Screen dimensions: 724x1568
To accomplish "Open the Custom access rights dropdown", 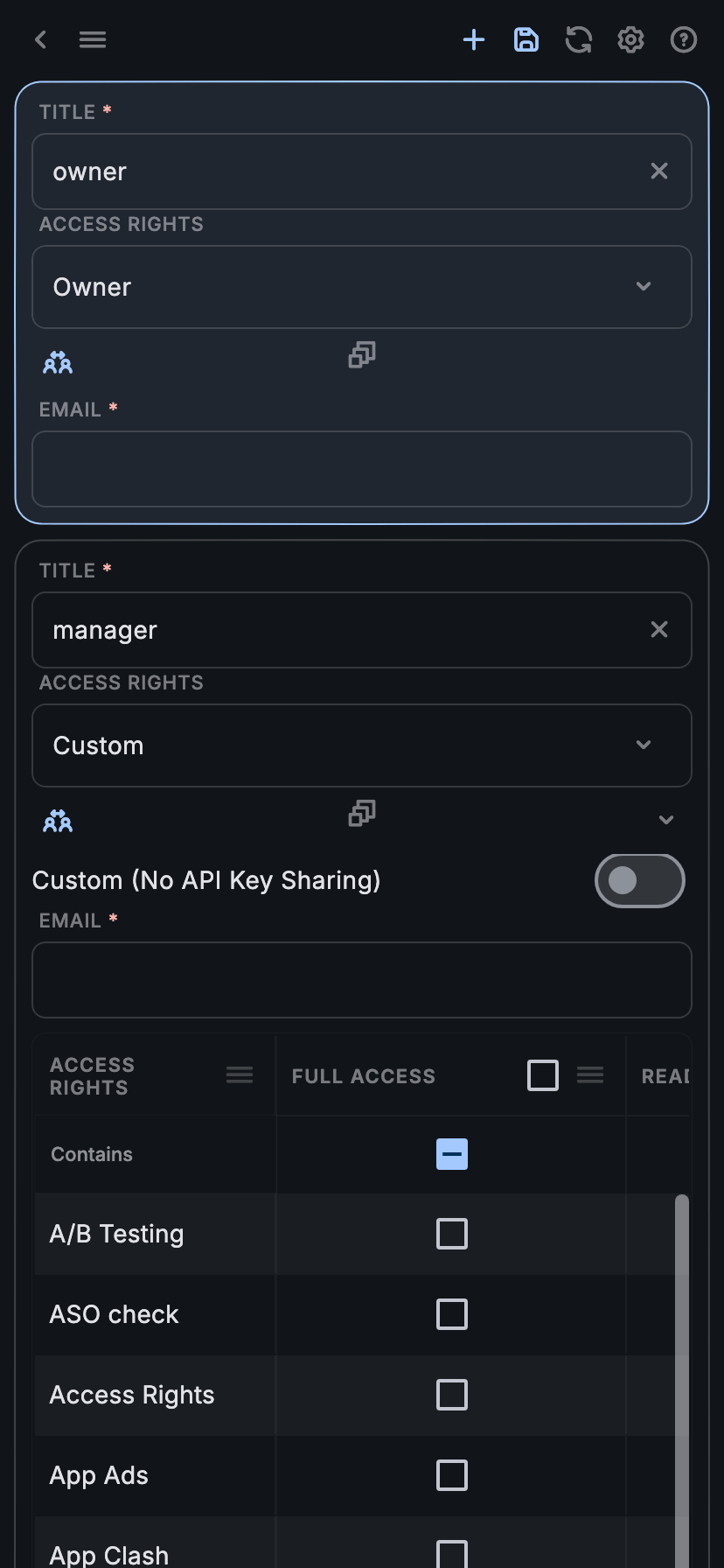I will (x=362, y=745).
